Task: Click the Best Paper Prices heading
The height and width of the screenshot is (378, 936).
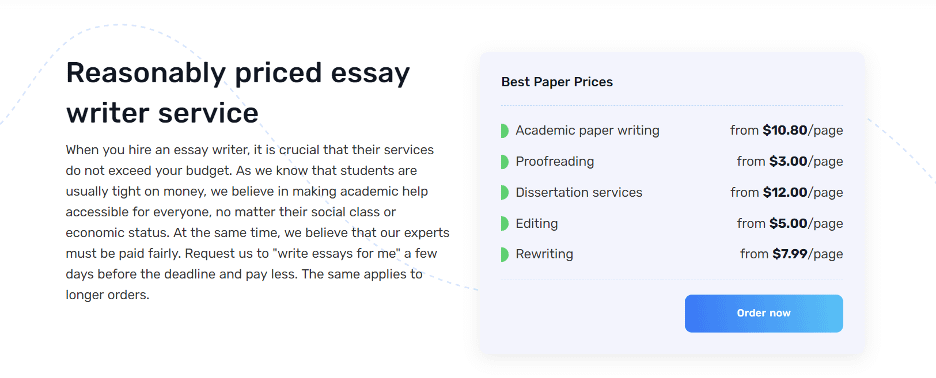Action: pyautogui.click(x=557, y=82)
